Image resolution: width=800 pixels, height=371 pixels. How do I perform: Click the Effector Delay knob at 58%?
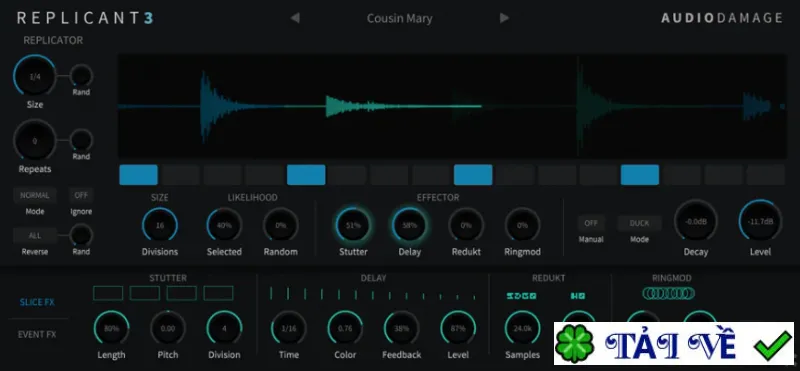(x=410, y=225)
